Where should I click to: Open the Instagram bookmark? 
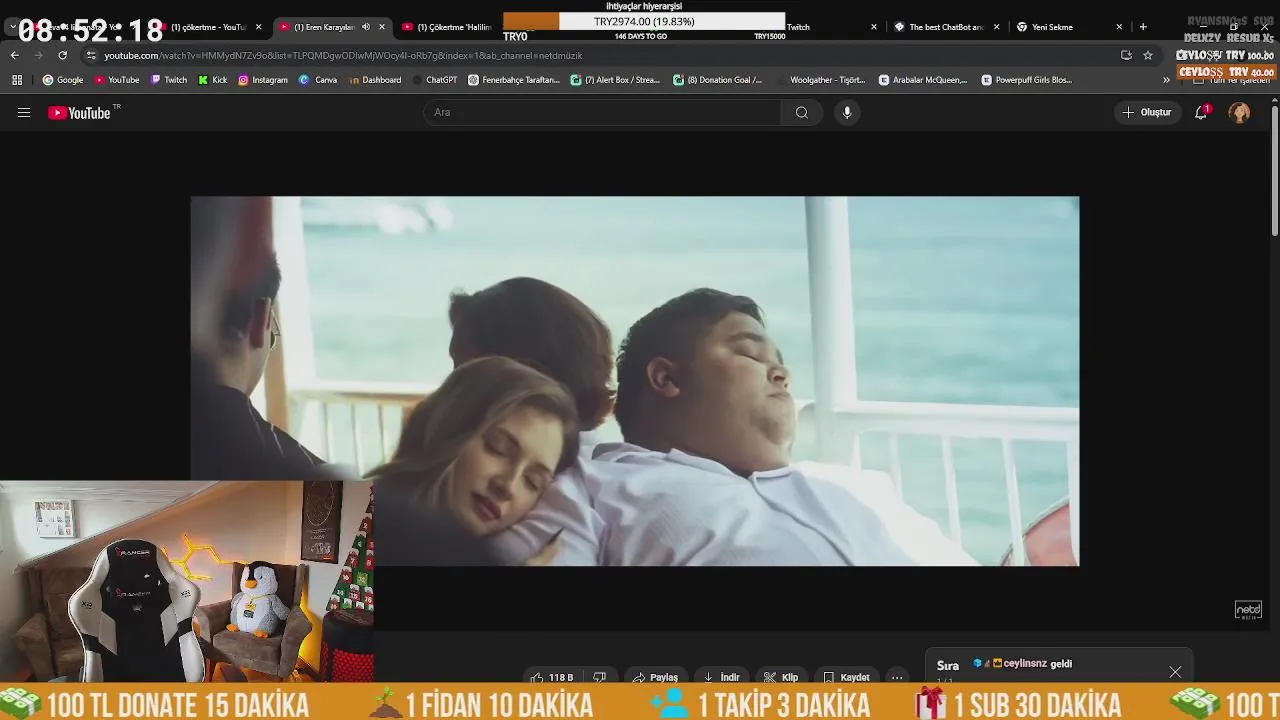[263, 80]
